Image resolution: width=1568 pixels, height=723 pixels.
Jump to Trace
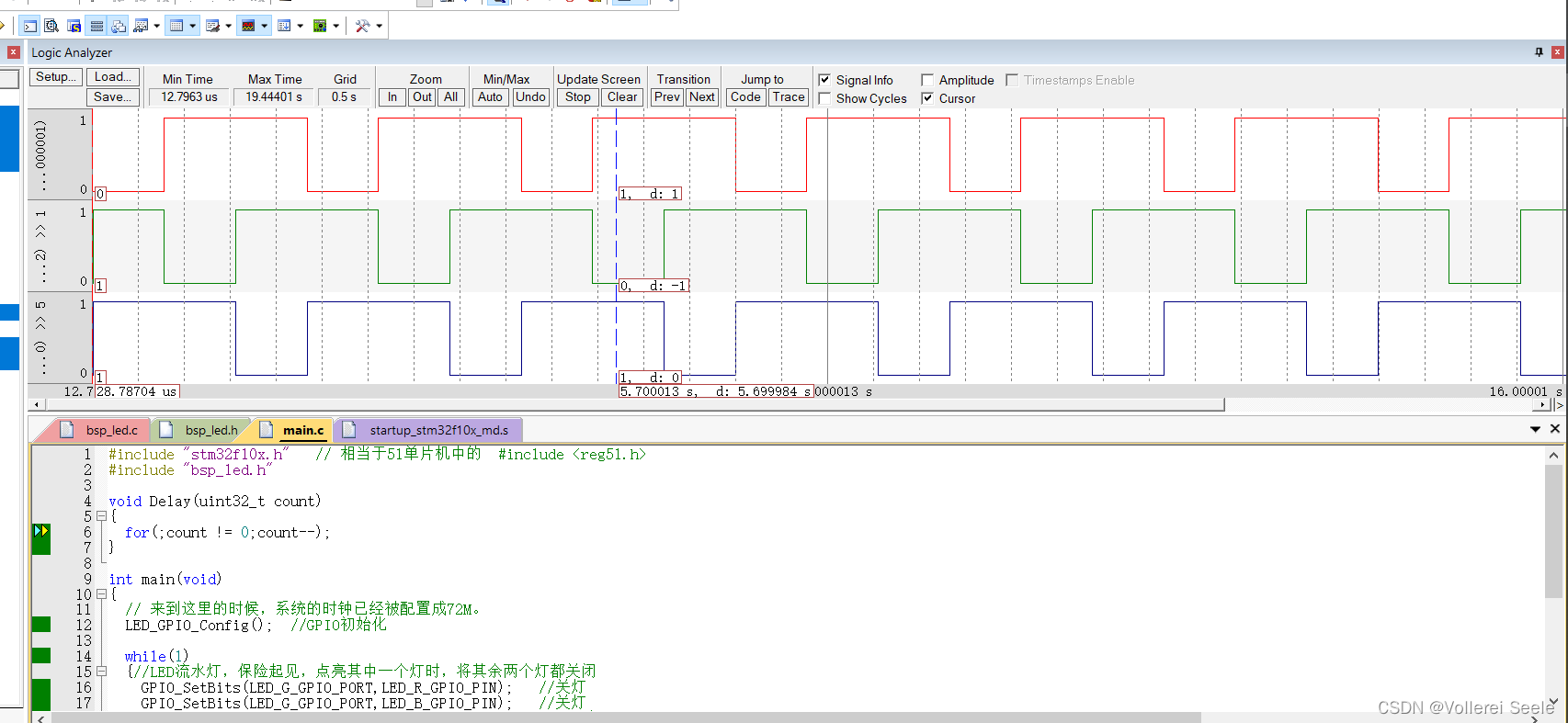[789, 96]
